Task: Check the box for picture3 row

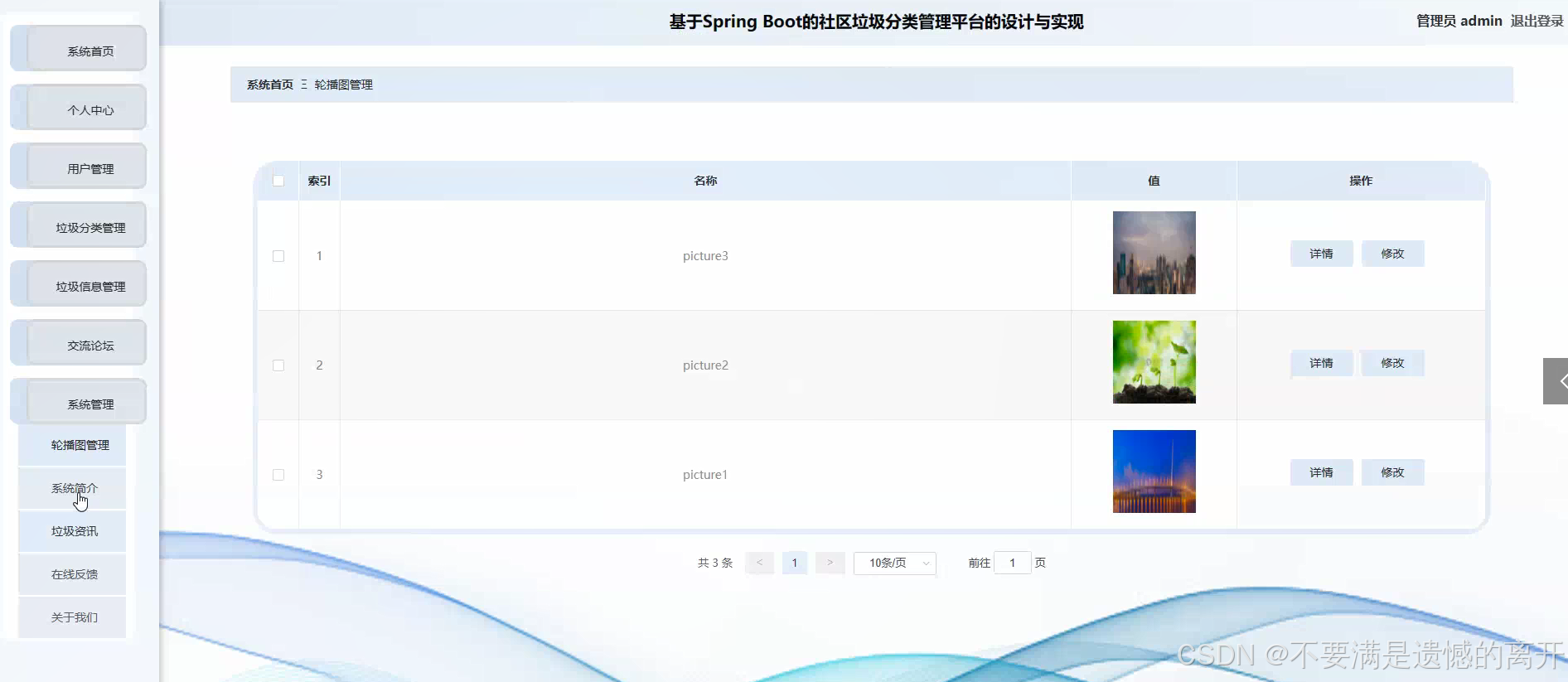Action: pos(278,256)
